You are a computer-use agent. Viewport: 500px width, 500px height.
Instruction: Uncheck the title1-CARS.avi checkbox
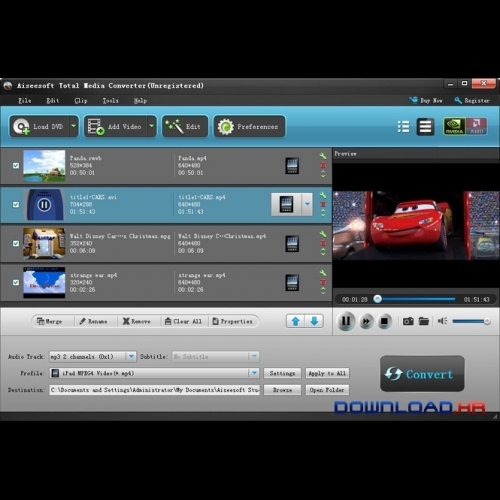click(16, 205)
